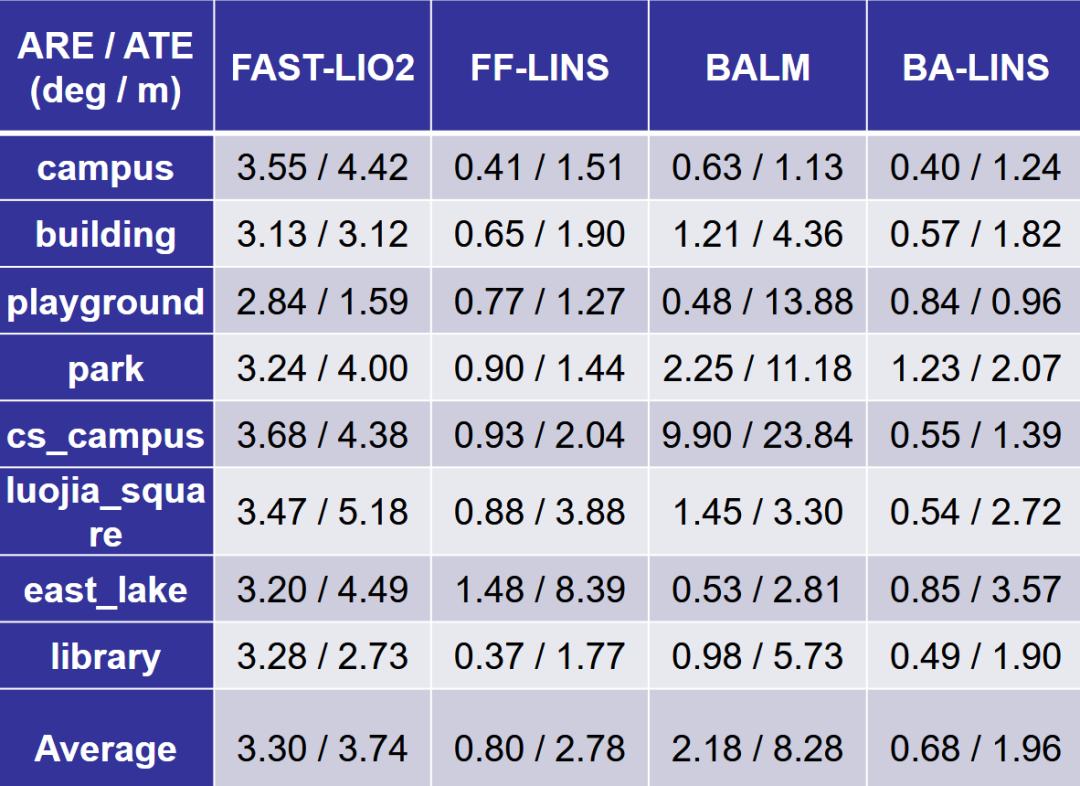Select the FAST-LIO2 column header

point(322,68)
